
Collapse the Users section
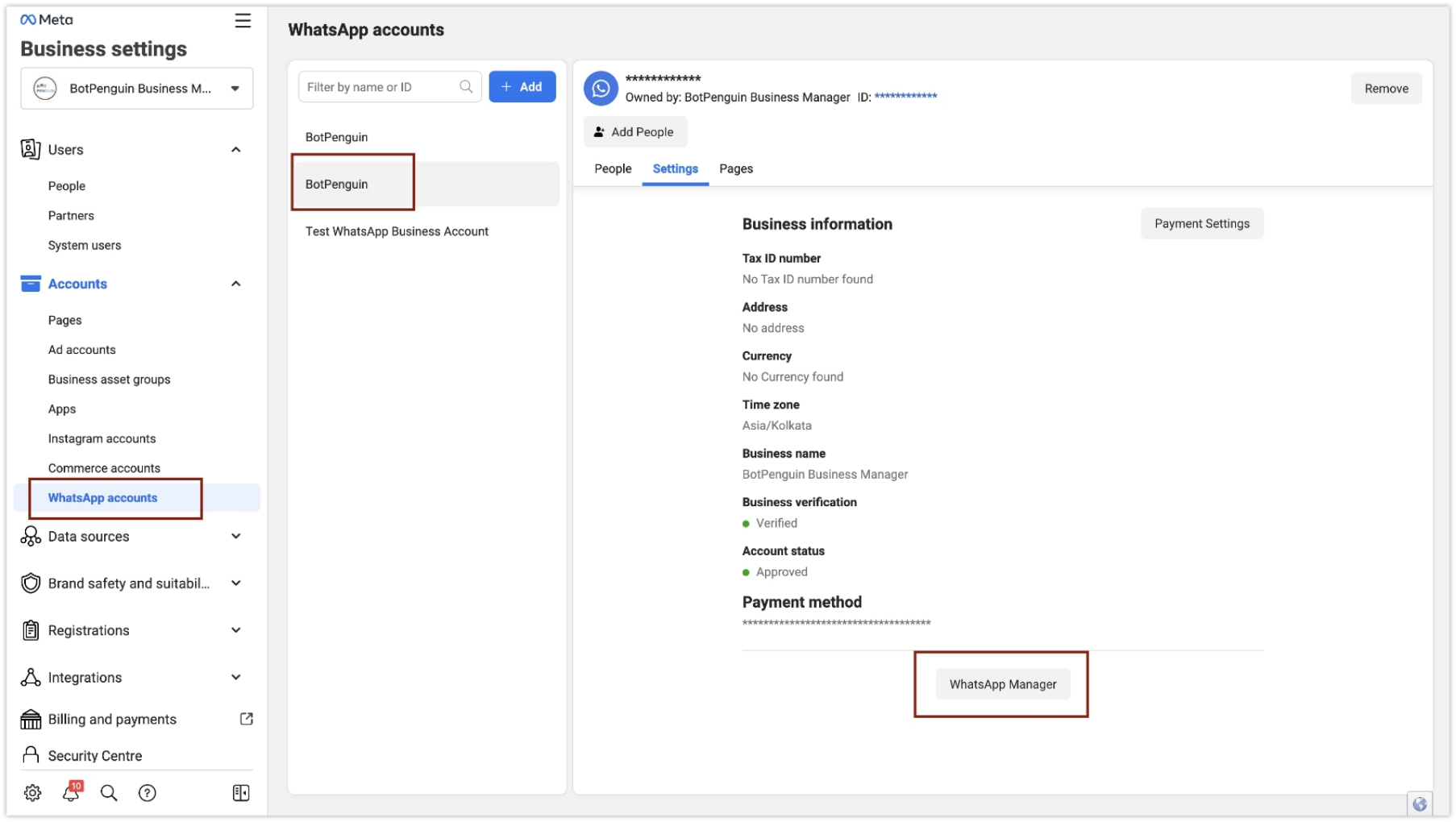(x=235, y=150)
